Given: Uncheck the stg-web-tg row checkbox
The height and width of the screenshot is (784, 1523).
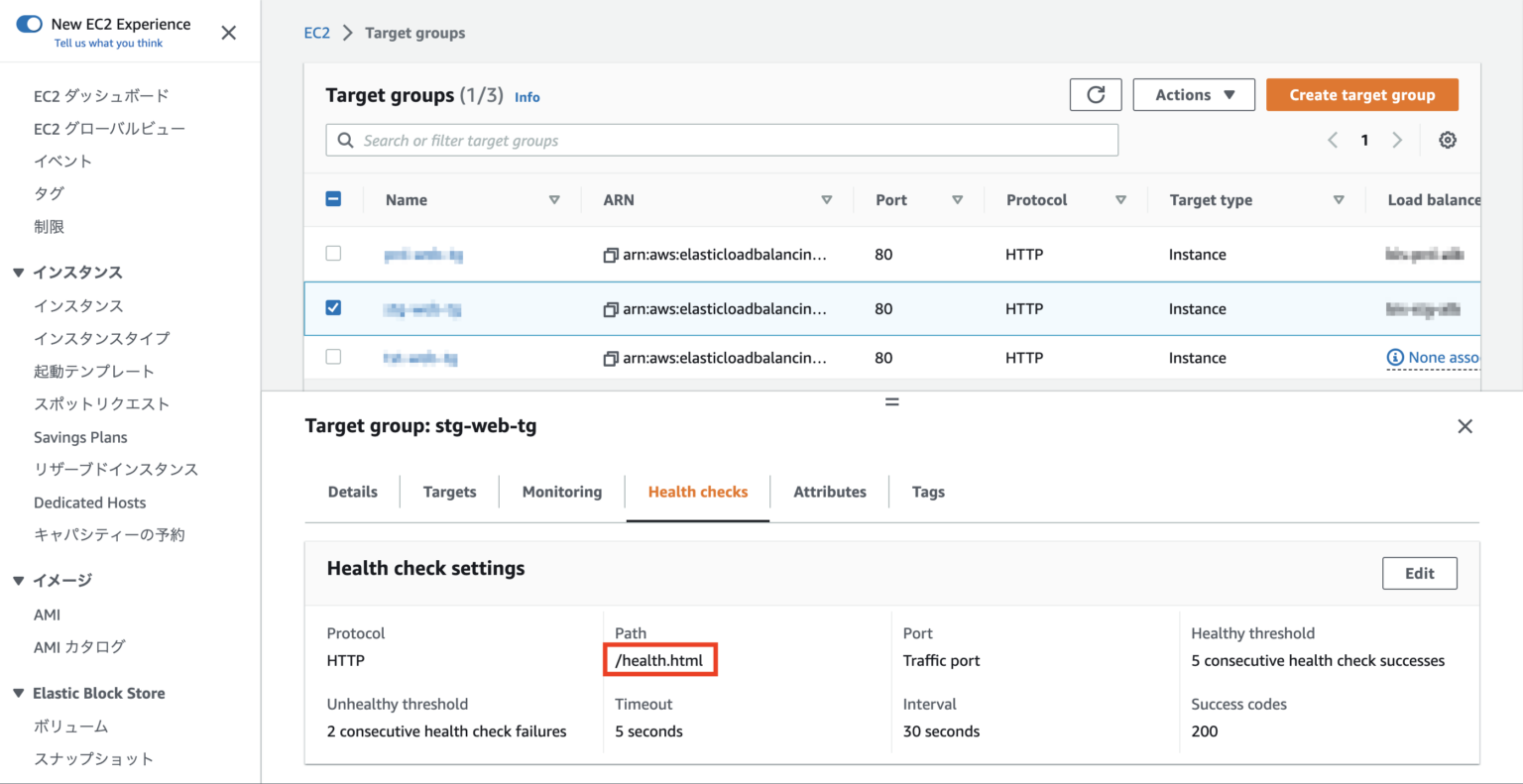Looking at the screenshot, I should tap(333, 308).
